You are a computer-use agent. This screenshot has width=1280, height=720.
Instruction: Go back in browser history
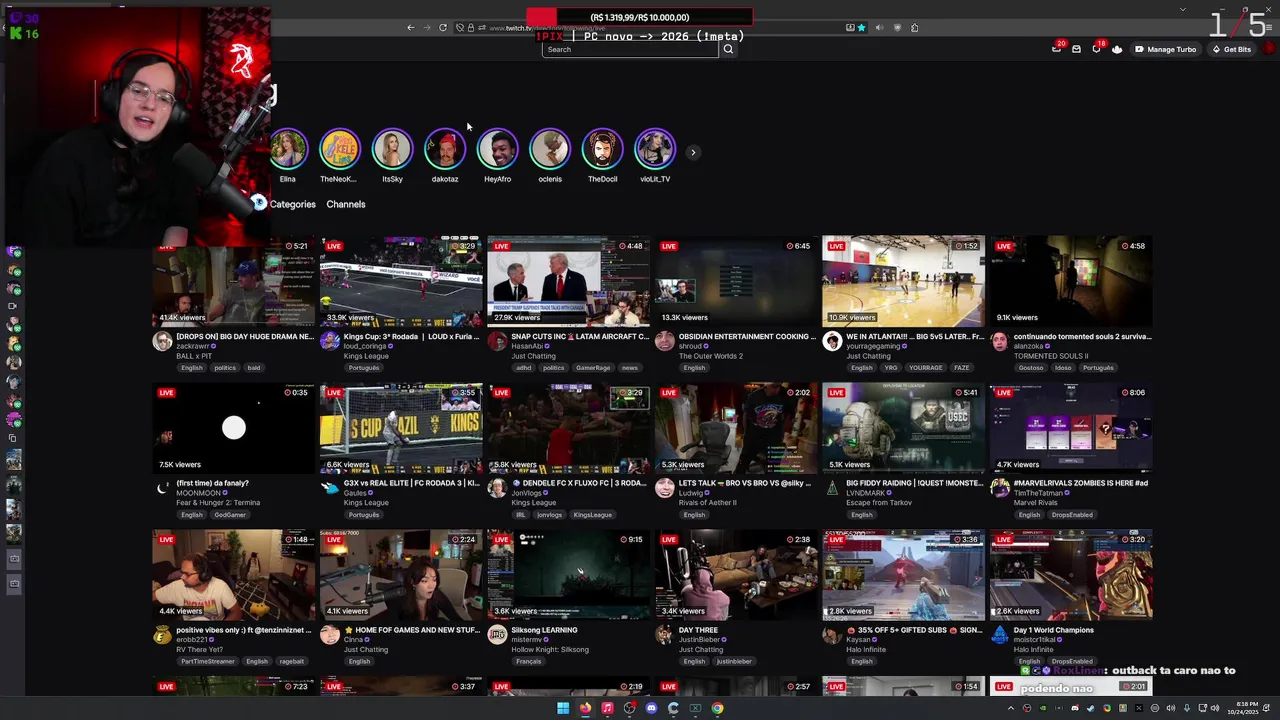pyautogui.click(x=410, y=27)
